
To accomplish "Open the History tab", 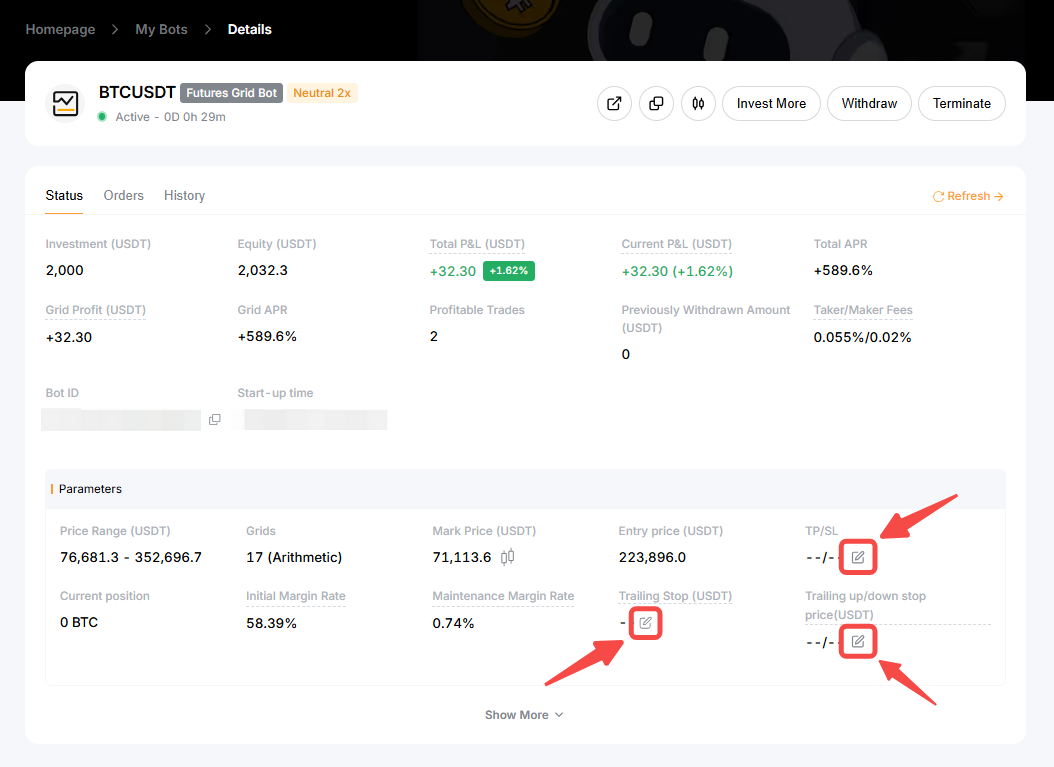I will click(x=184, y=196).
